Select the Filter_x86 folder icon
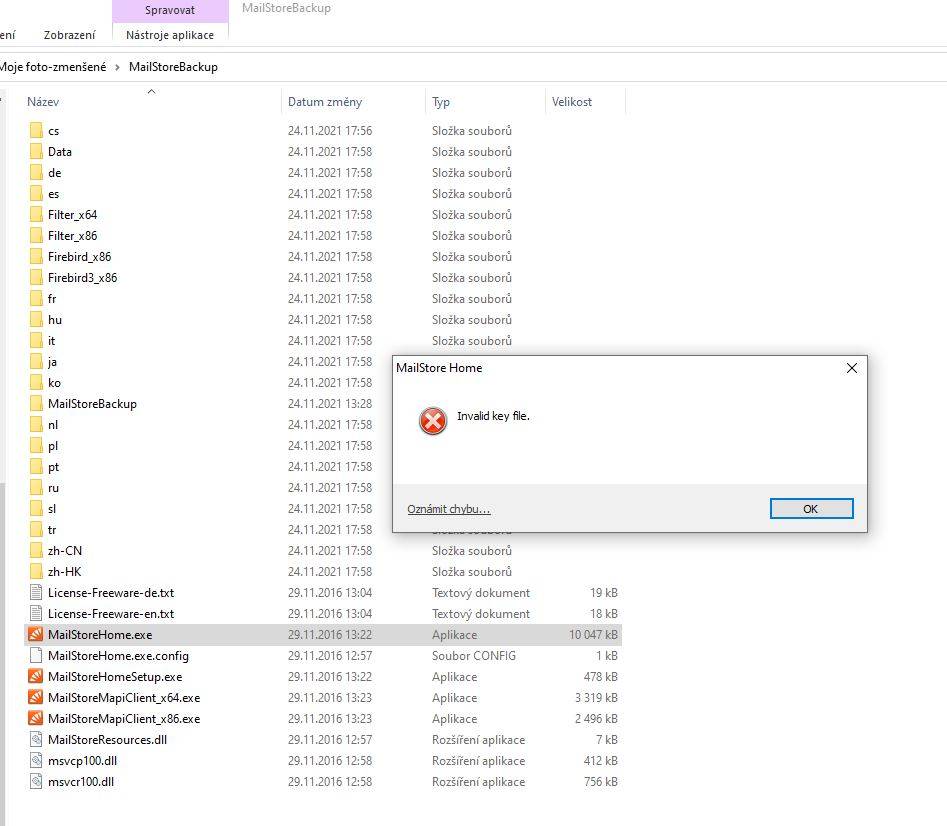This screenshot has height=826, width=947. tap(36, 235)
